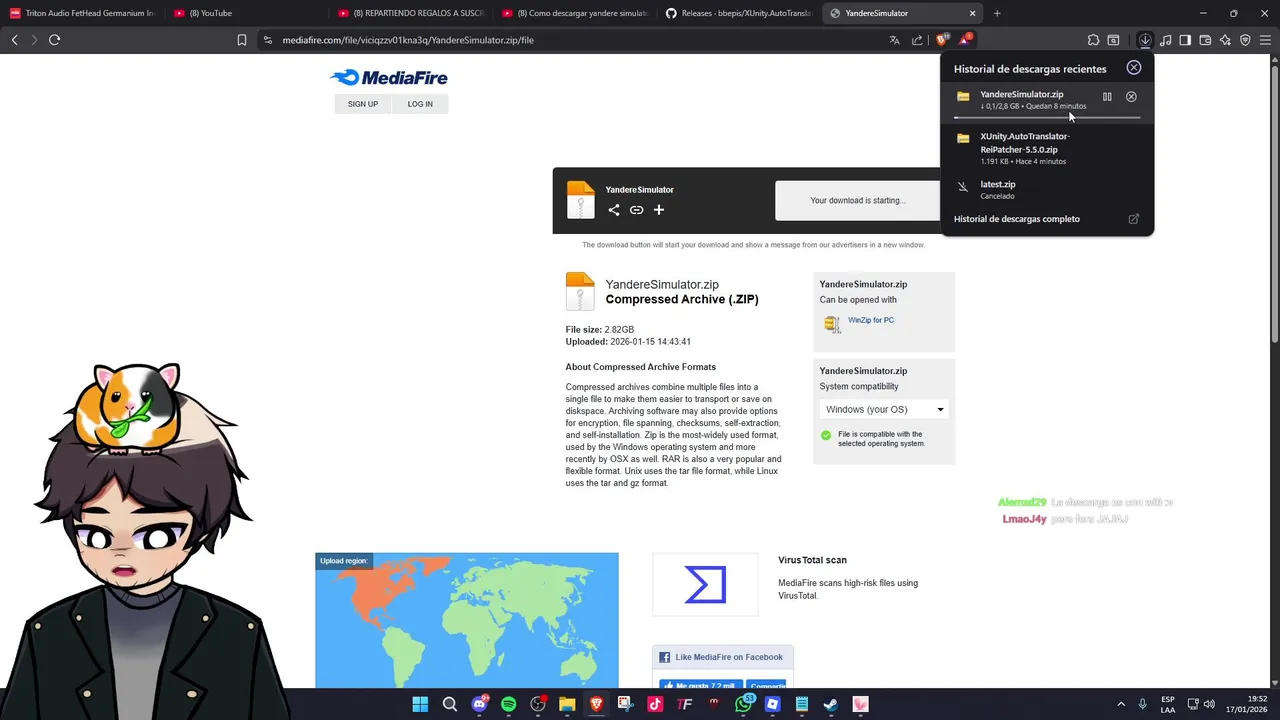Click browser Downloads toolbar button

[1145, 40]
